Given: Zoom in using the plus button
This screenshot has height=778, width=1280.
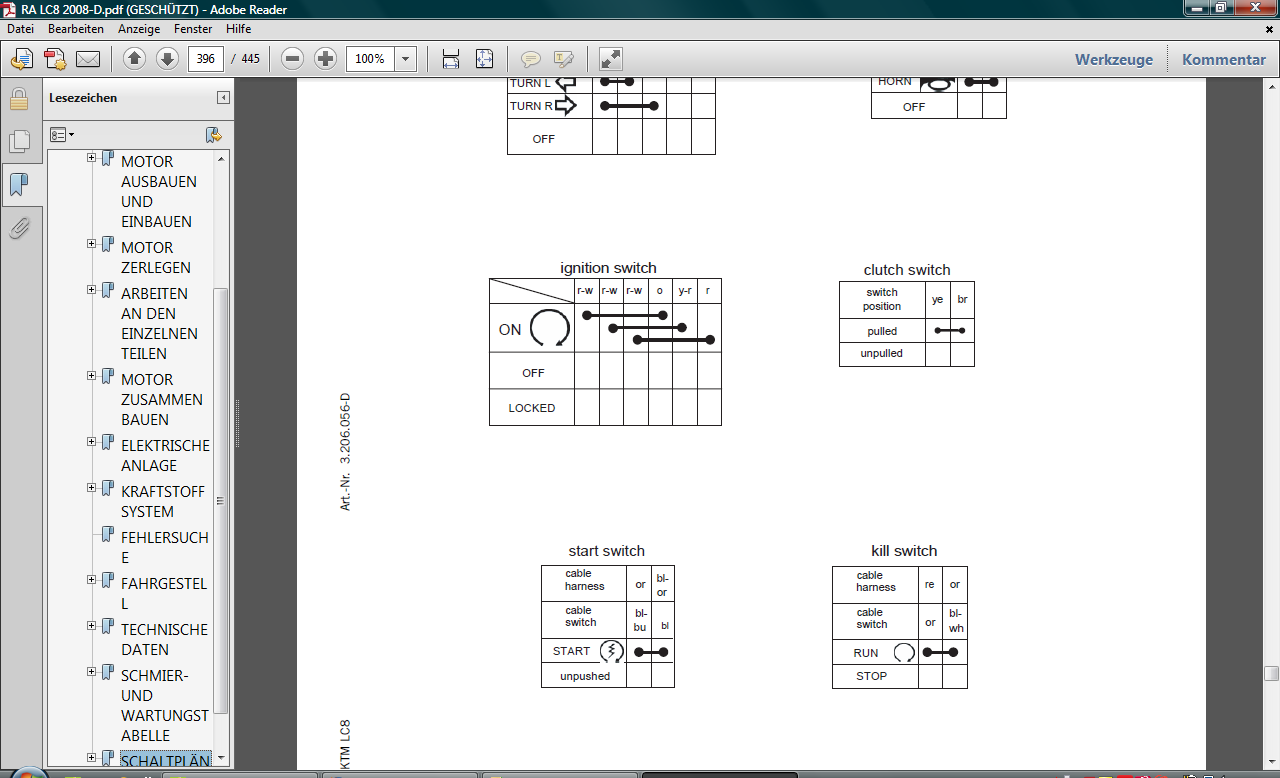Looking at the screenshot, I should pyautogui.click(x=325, y=59).
